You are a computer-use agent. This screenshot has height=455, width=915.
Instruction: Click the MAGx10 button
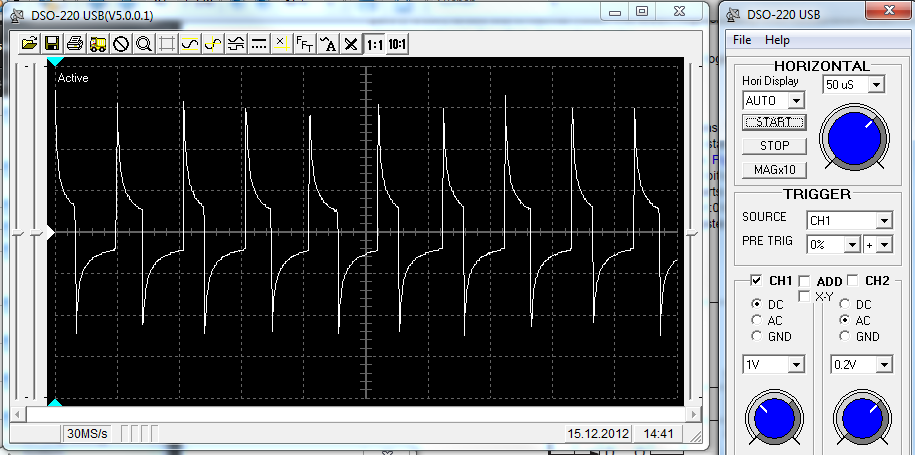coord(774,170)
